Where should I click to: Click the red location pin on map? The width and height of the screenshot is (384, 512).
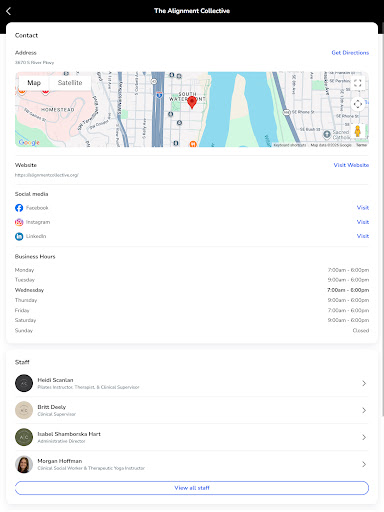[x=192, y=102]
